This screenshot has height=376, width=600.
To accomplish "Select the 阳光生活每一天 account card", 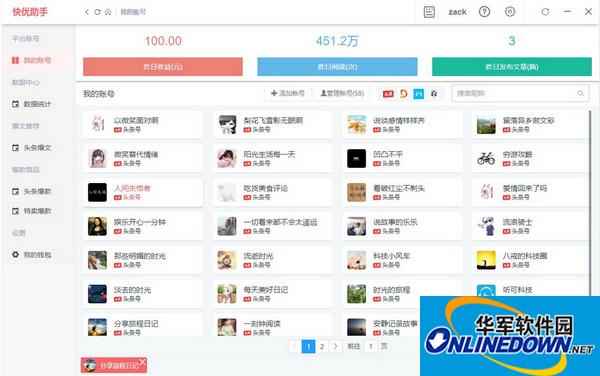I will point(272,158).
